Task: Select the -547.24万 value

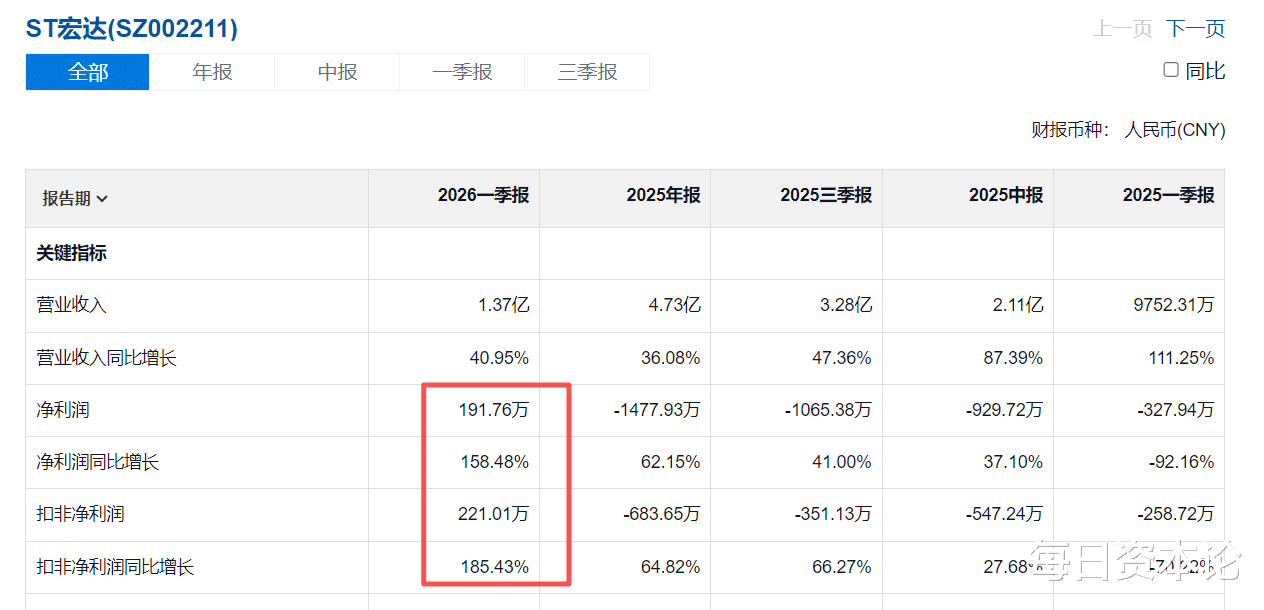Action: point(1004,514)
